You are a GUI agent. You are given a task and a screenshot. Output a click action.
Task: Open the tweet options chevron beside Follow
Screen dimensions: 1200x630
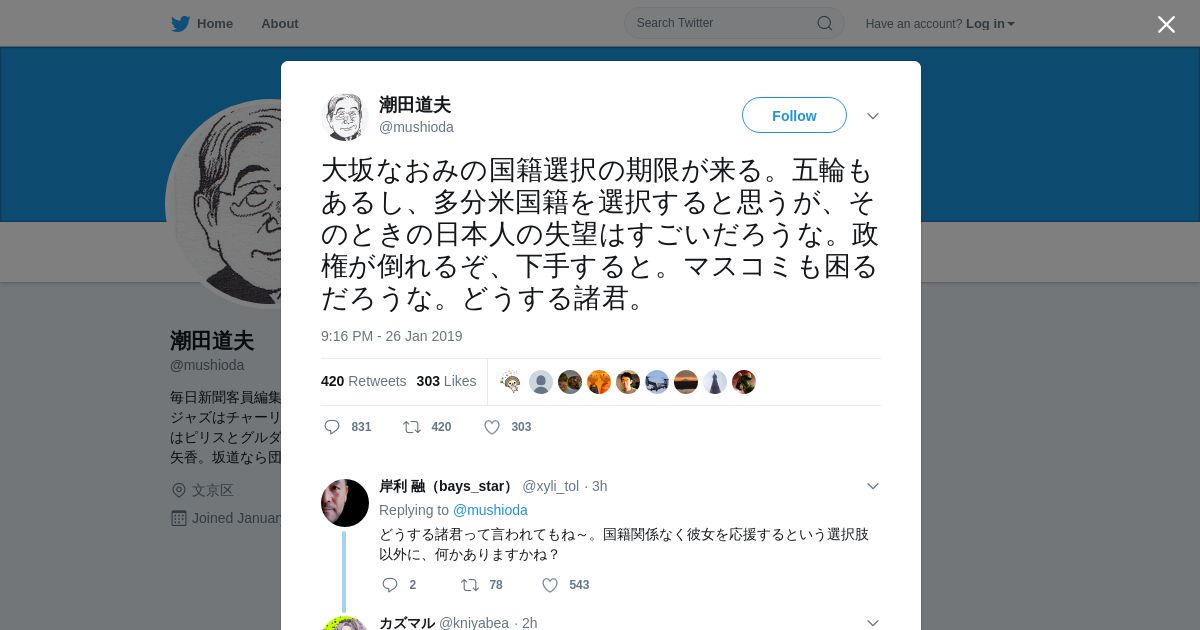point(873,116)
